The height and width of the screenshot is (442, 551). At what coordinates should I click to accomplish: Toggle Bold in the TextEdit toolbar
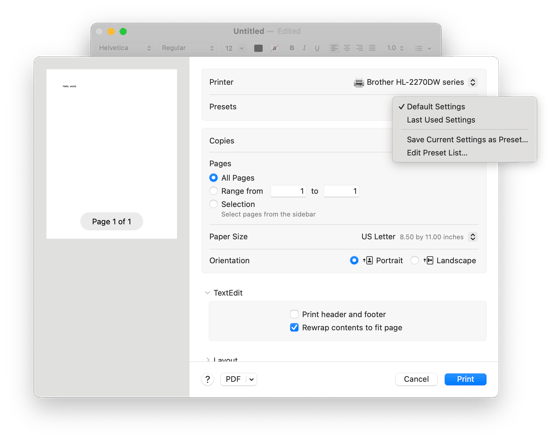pos(292,48)
